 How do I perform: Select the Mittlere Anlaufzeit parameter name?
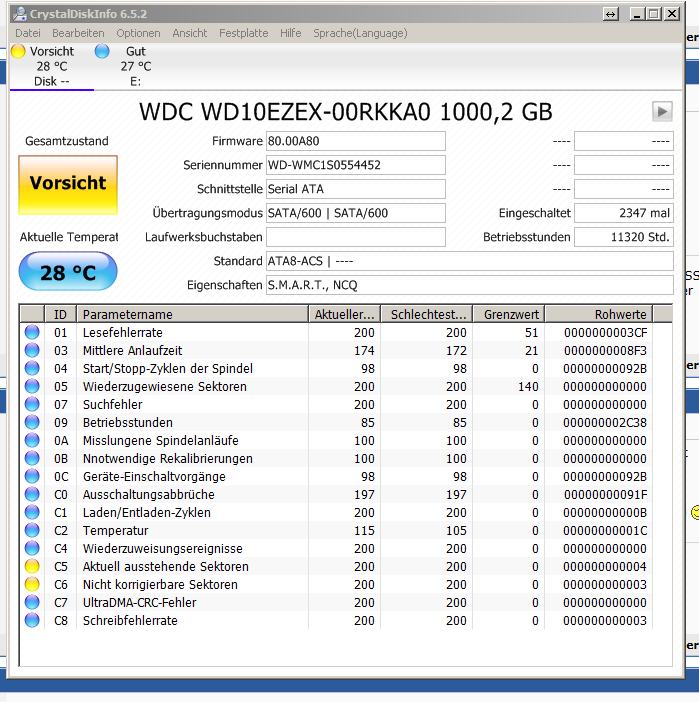coord(132,351)
